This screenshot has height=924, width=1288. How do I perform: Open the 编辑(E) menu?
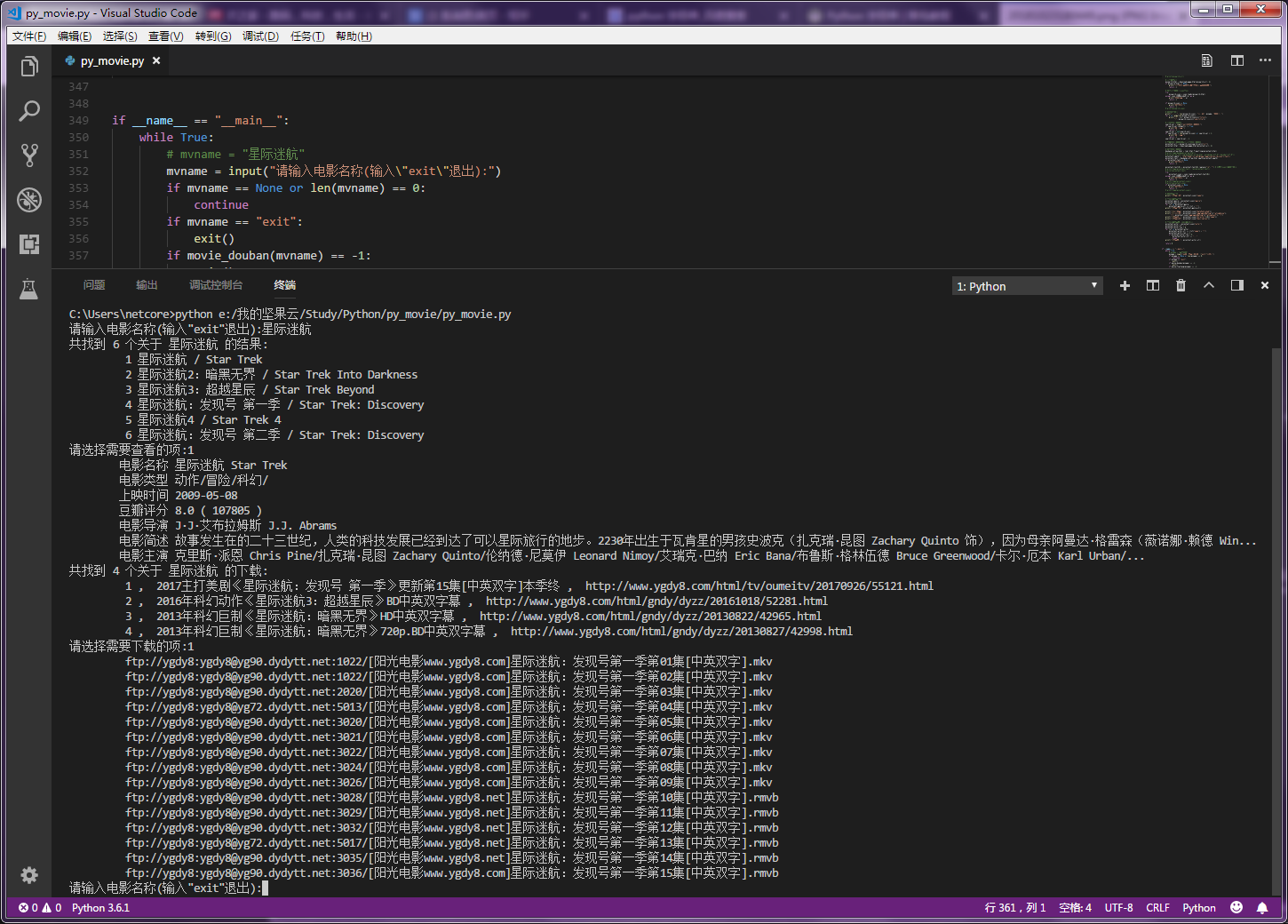tap(75, 36)
